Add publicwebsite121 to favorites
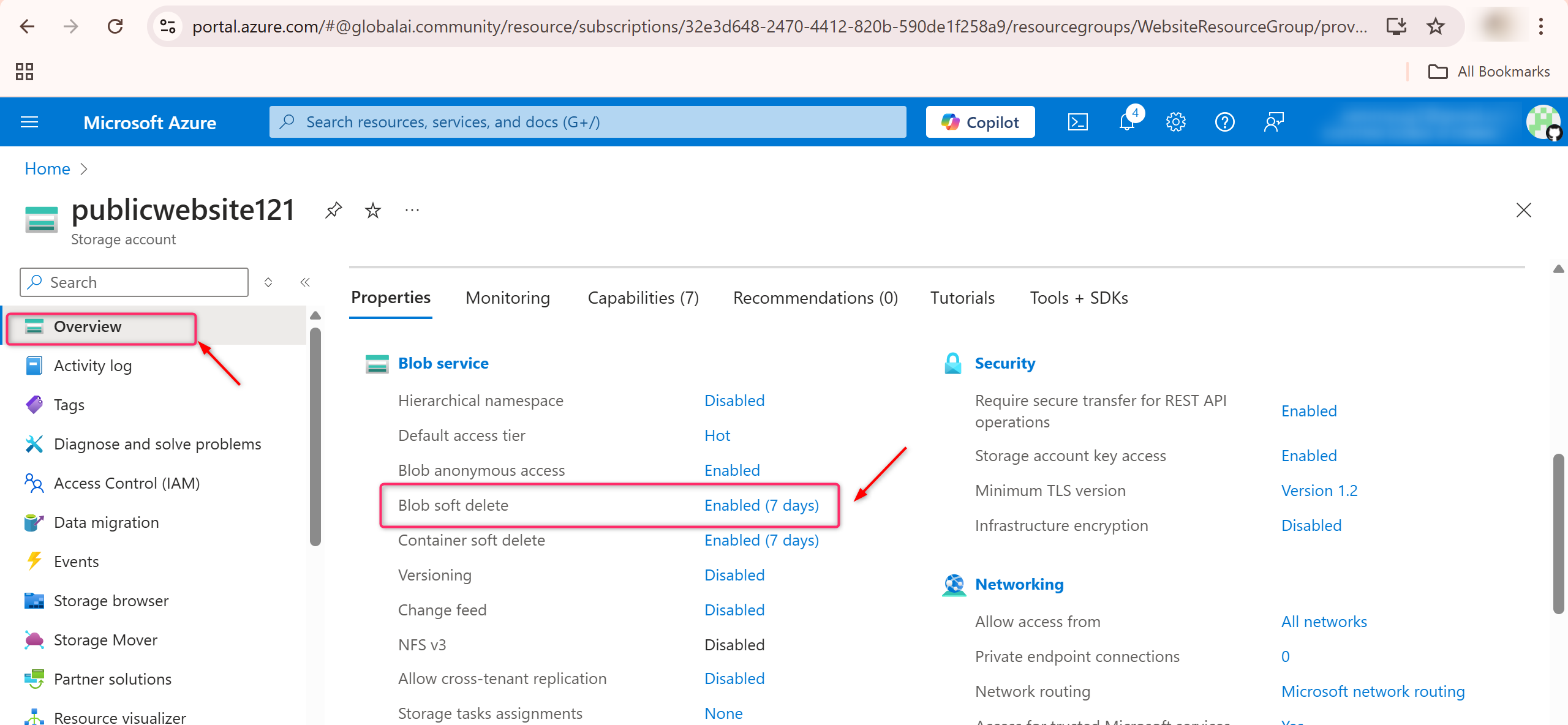 click(x=372, y=210)
